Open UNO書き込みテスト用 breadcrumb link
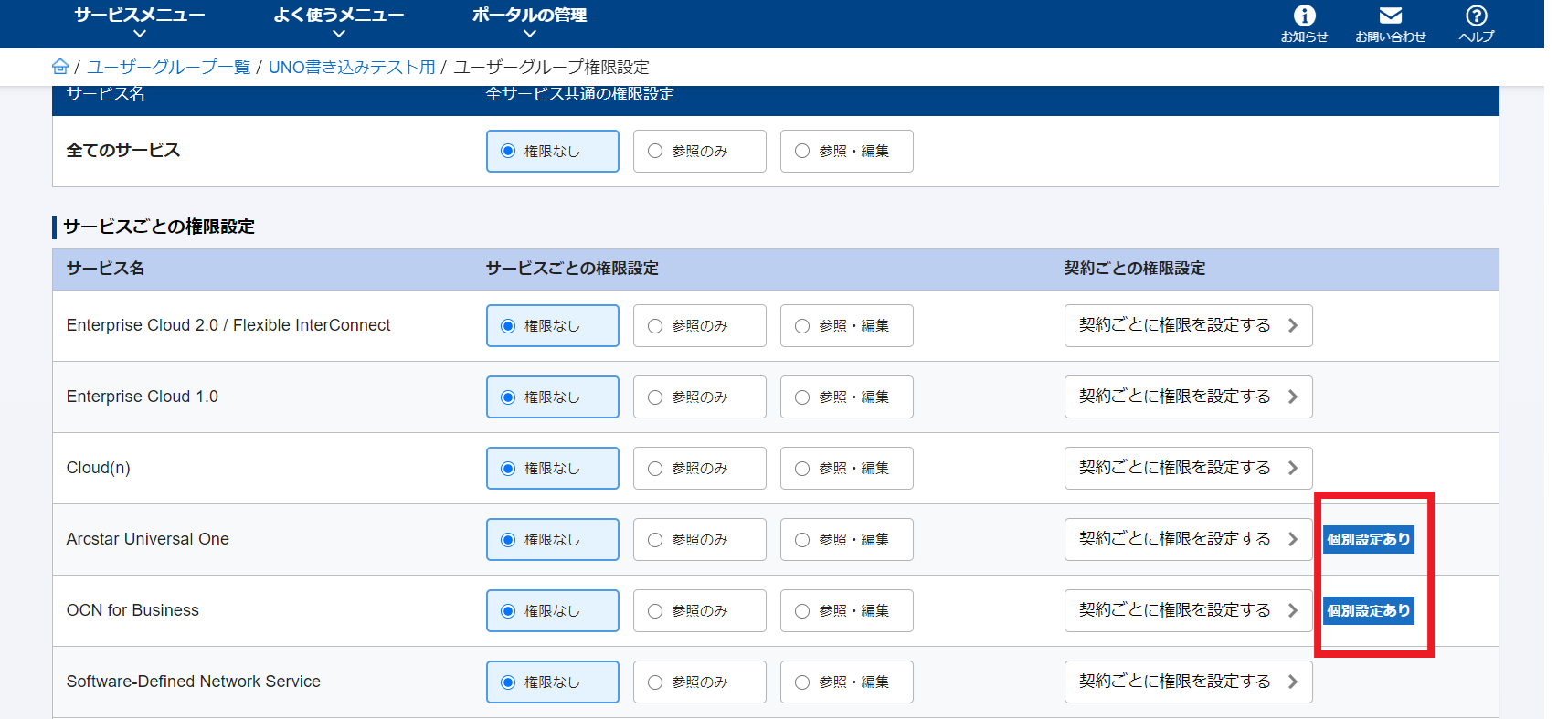The image size is (1568, 719). coord(352,67)
